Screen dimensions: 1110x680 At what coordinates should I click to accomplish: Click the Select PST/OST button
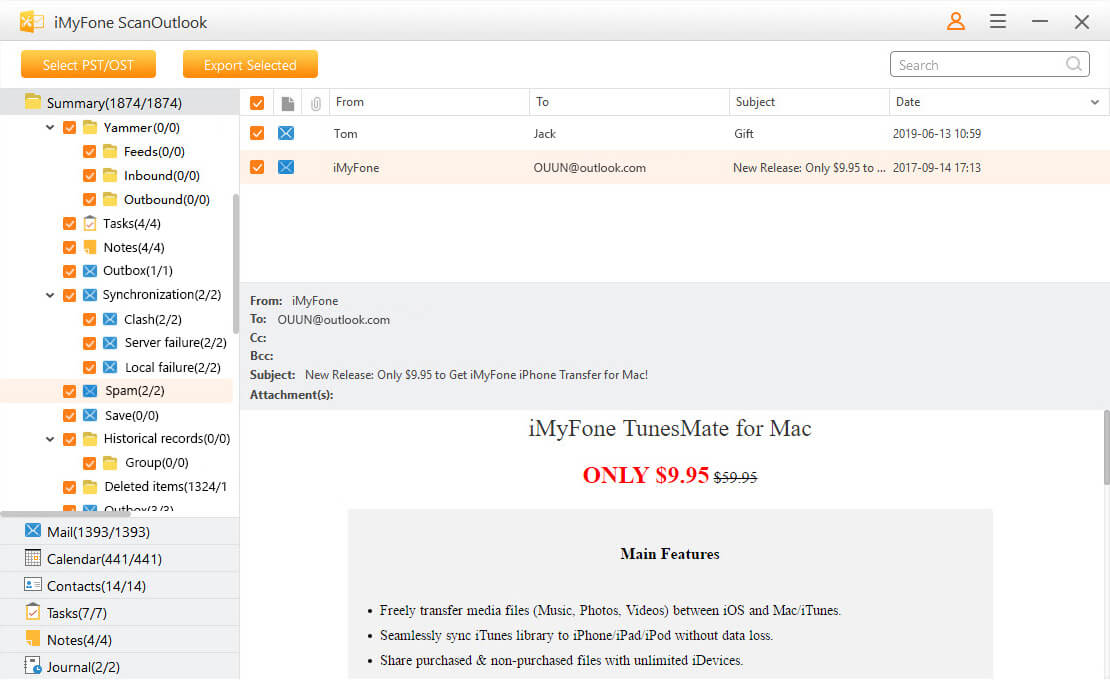88,63
